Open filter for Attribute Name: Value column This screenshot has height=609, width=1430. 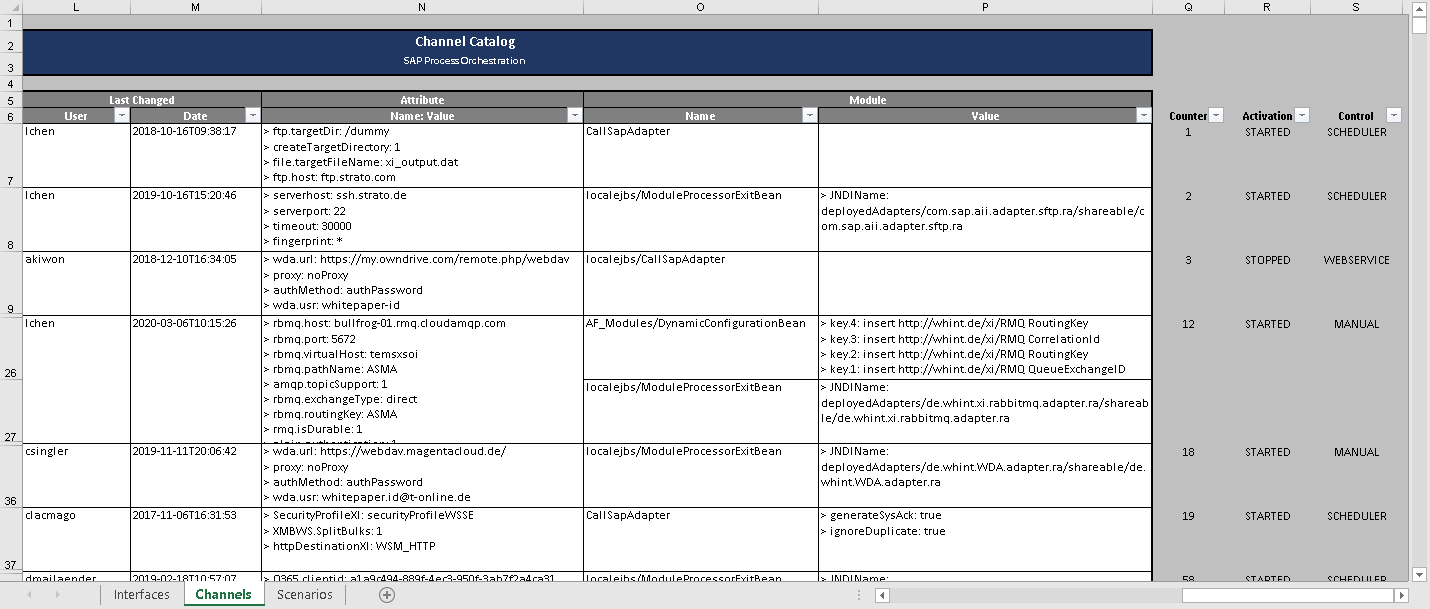click(574, 116)
